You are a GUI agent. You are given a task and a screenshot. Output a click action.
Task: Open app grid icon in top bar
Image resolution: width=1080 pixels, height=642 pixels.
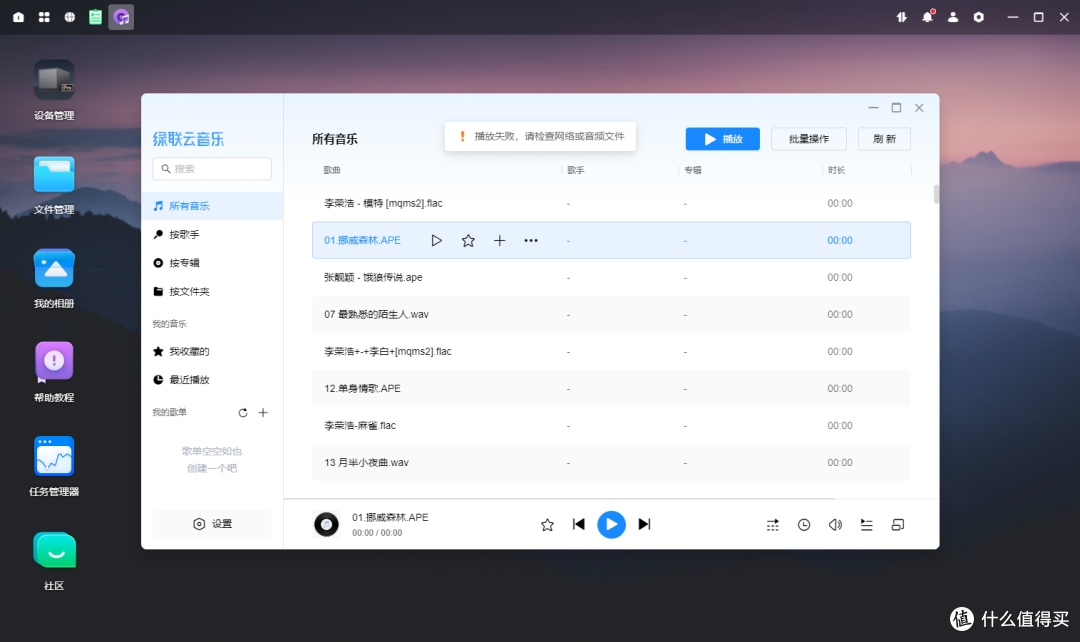pyautogui.click(x=44, y=17)
